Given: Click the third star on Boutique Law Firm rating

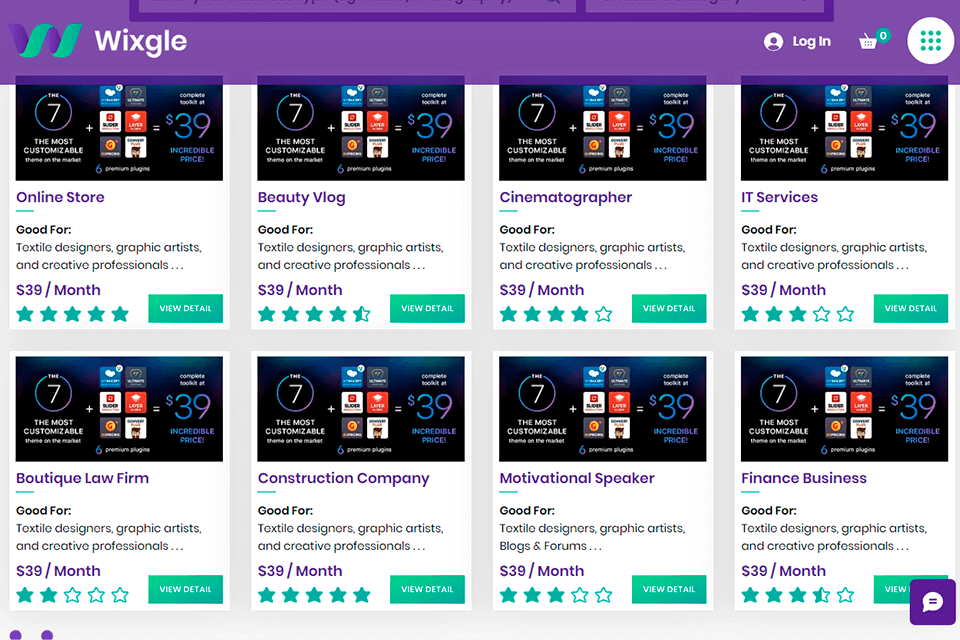Looking at the screenshot, I should 72,595.
